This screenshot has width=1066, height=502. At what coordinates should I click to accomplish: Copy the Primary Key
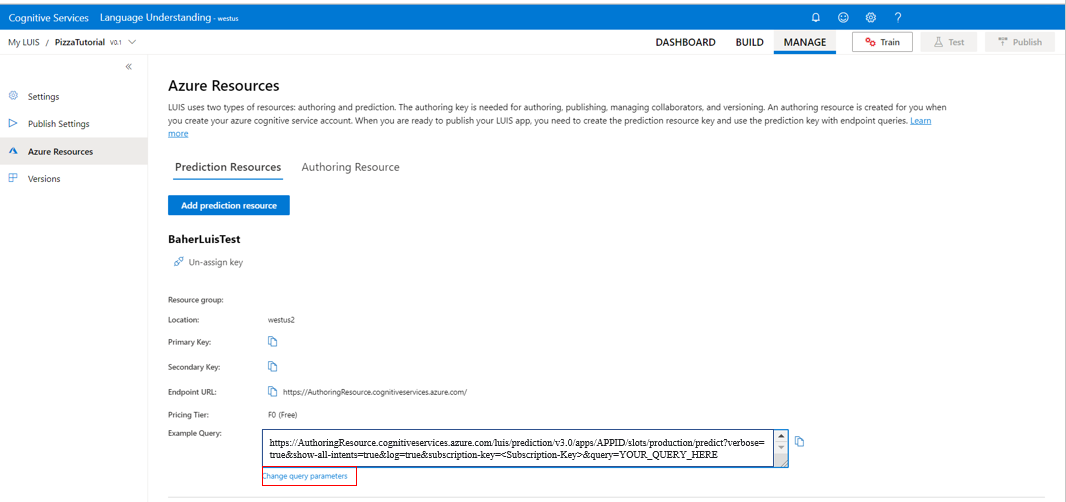(x=273, y=341)
